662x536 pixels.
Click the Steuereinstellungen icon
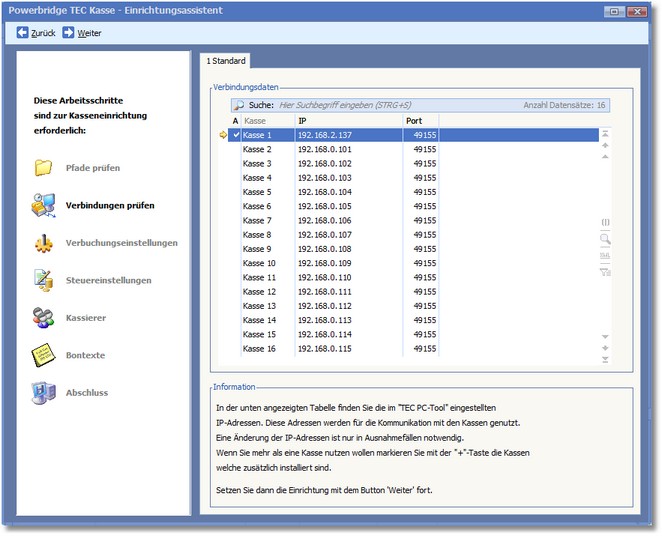(x=43, y=280)
